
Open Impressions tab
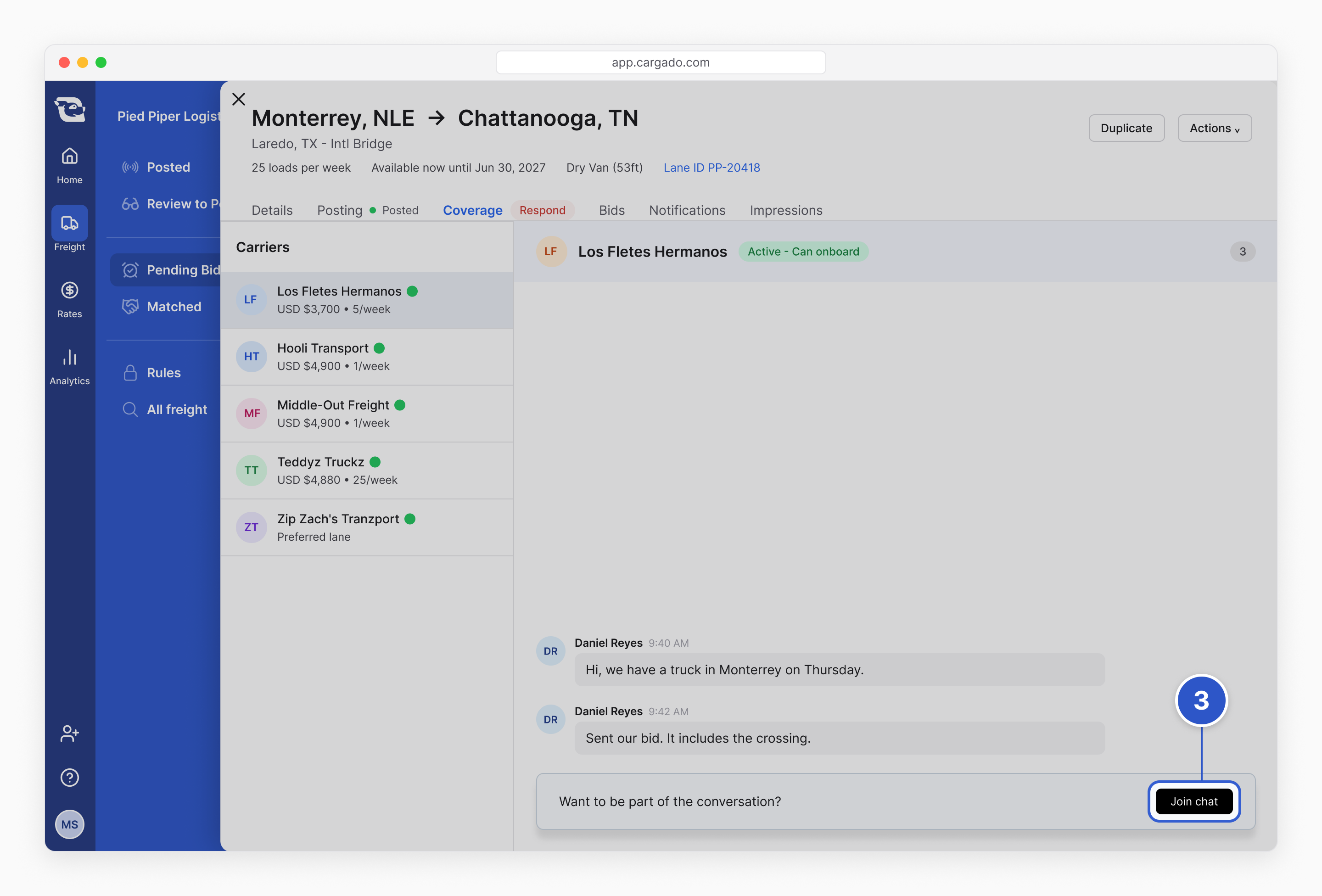786,211
